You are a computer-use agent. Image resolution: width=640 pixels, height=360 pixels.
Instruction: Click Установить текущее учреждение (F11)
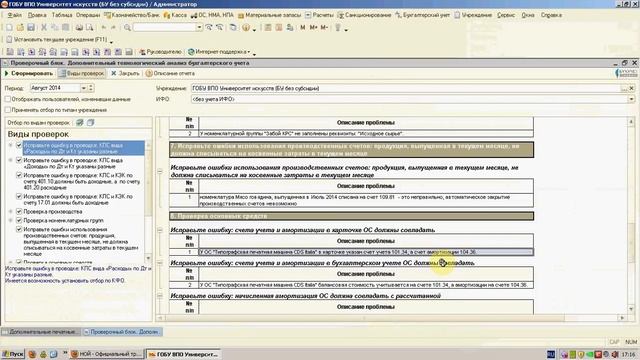(57, 40)
